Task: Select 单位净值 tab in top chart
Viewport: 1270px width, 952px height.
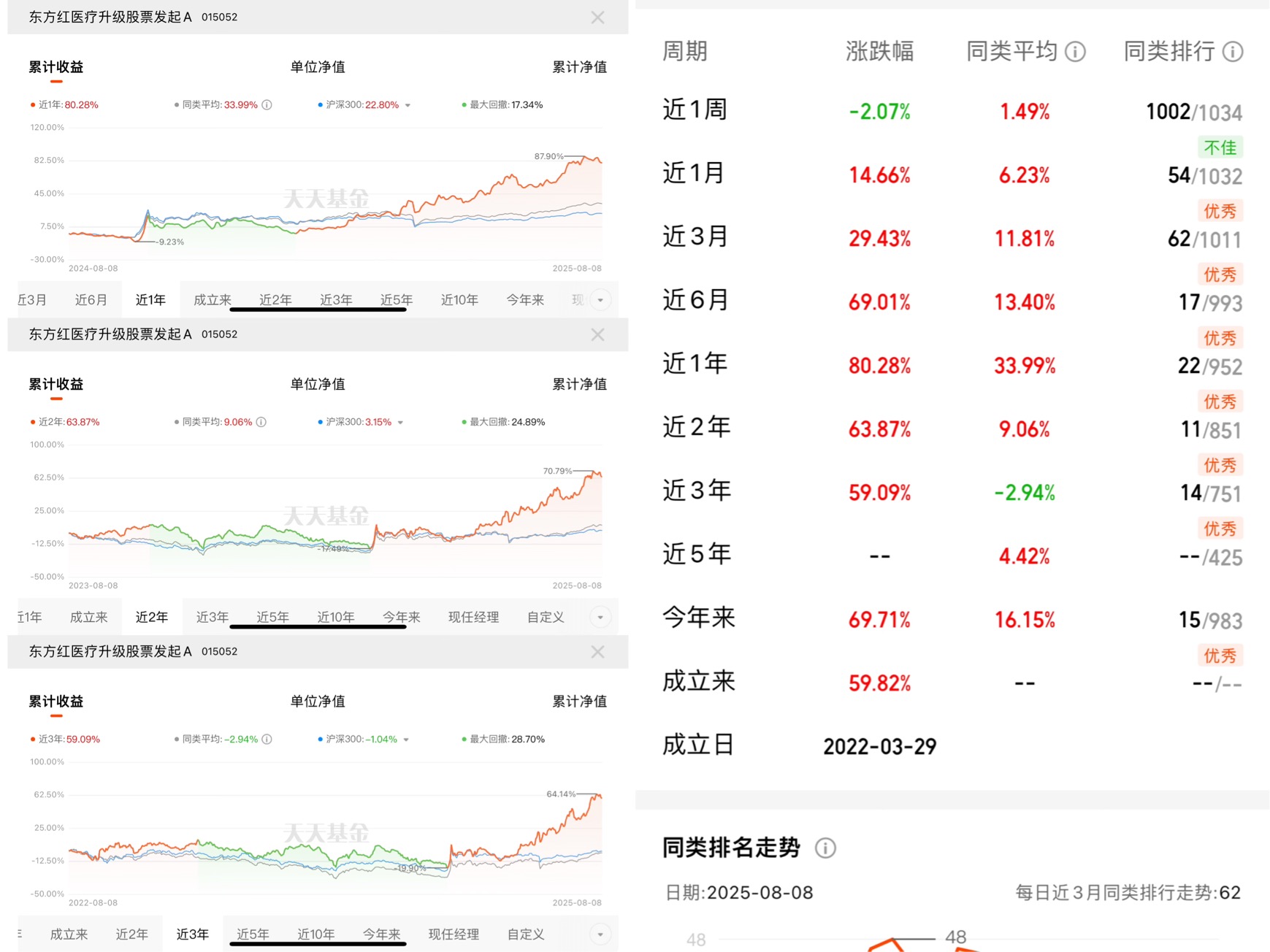Action: [x=318, y=67]
